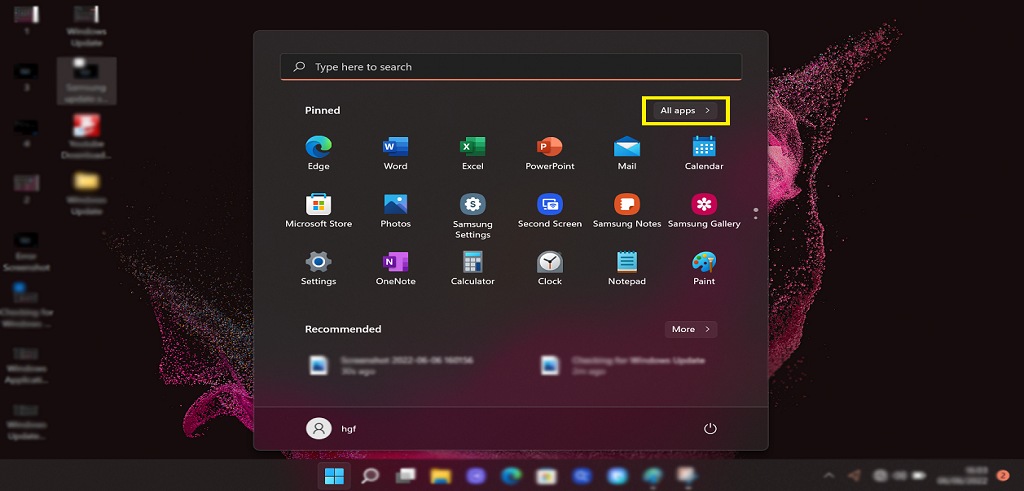Open Samsung Settings
Viewport: 1024px width, 491px height.
point(472,216)
